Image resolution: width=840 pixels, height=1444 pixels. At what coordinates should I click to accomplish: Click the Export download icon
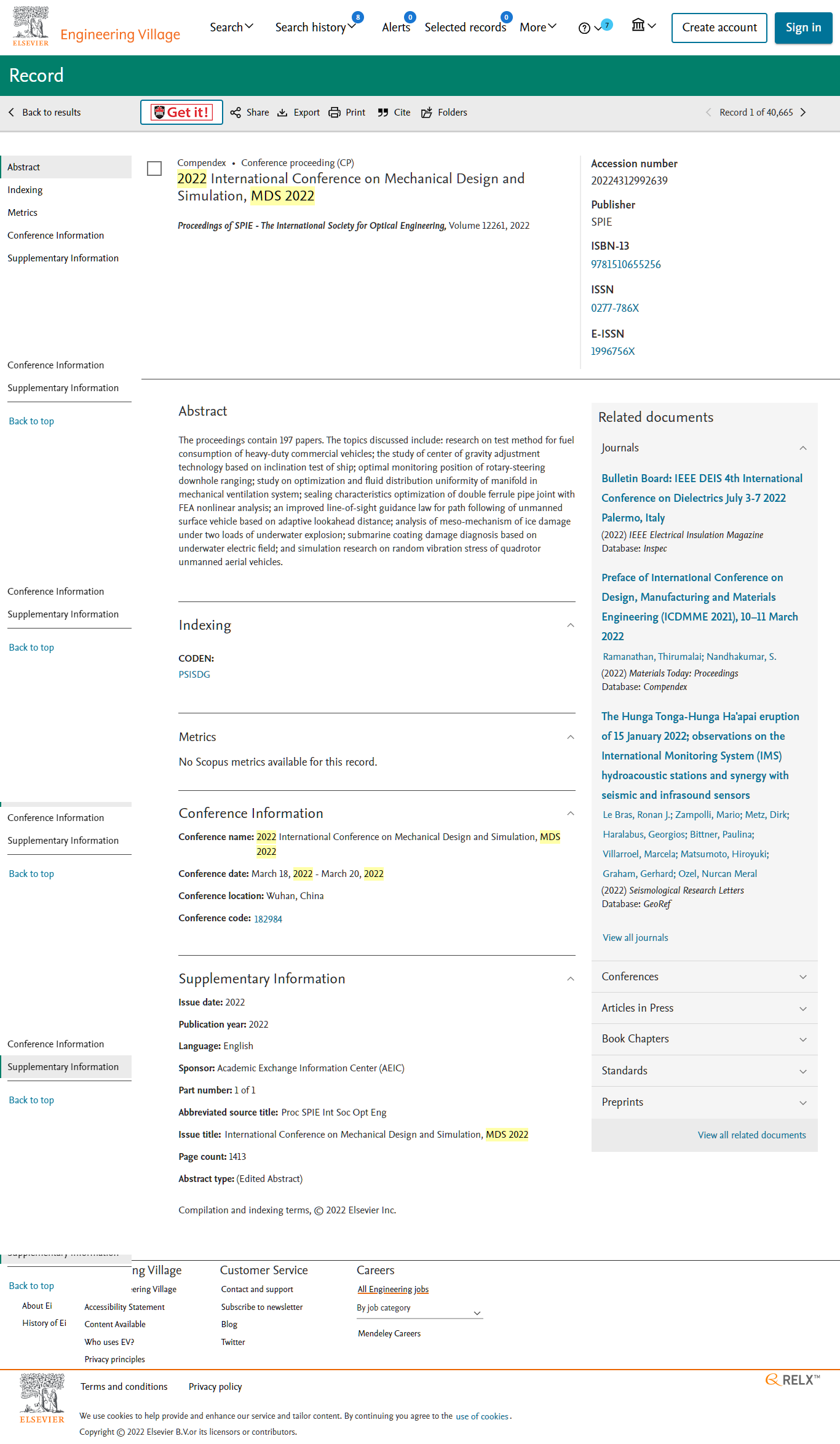click(282, 113)
